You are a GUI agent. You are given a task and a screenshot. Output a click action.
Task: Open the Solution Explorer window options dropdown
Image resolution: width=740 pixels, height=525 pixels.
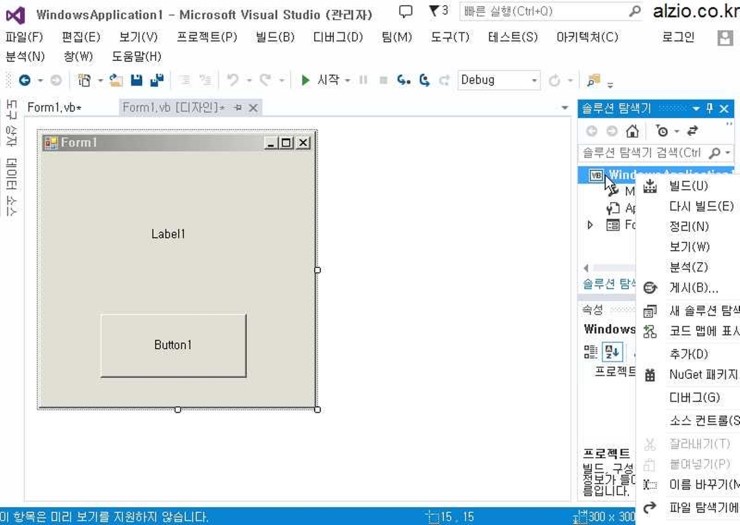click(696, 109)
